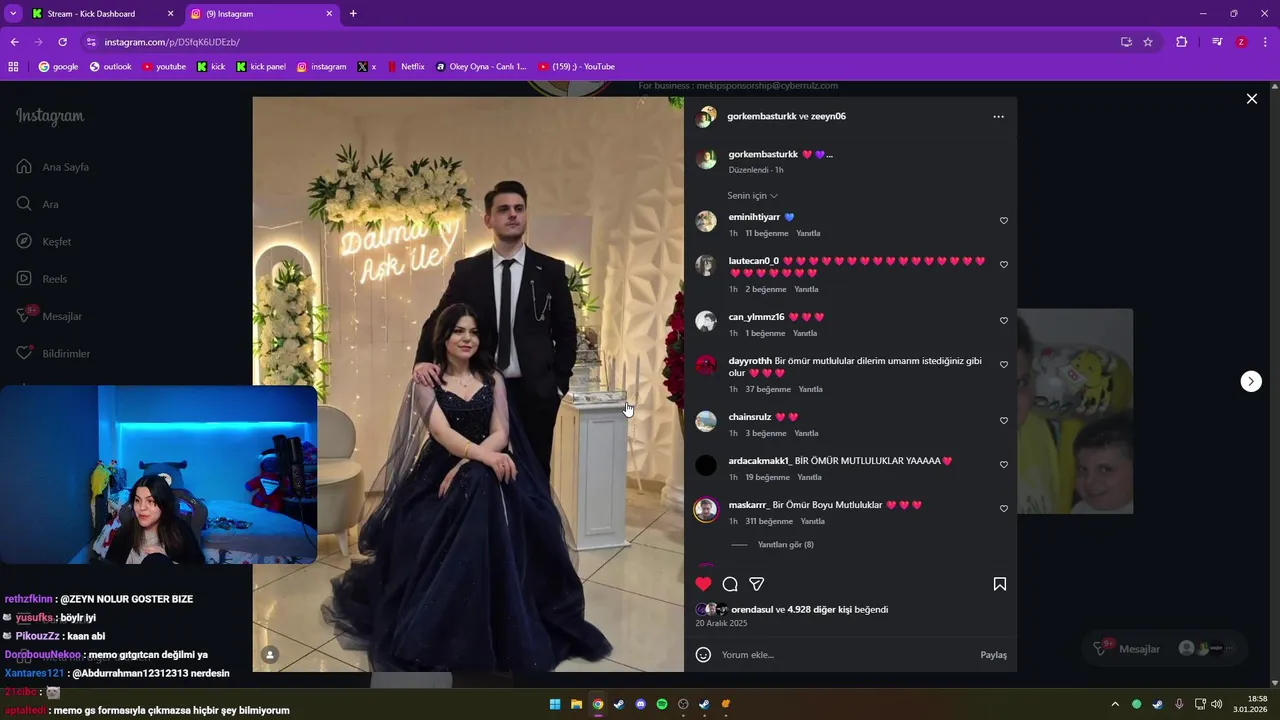
Task: Reload the page
Action: pos(62,42)
